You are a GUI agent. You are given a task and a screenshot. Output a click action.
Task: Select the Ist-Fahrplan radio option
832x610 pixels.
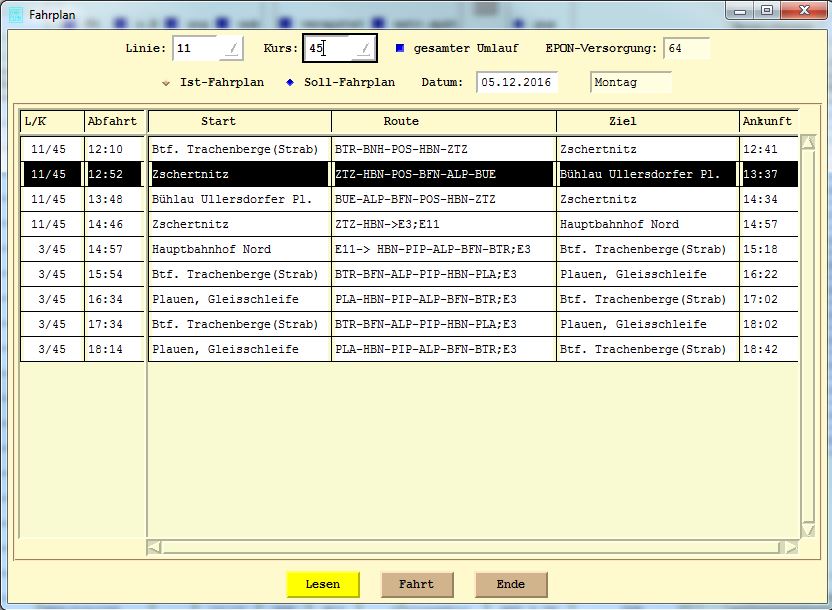pyautogui.click(x=166, y=82)
